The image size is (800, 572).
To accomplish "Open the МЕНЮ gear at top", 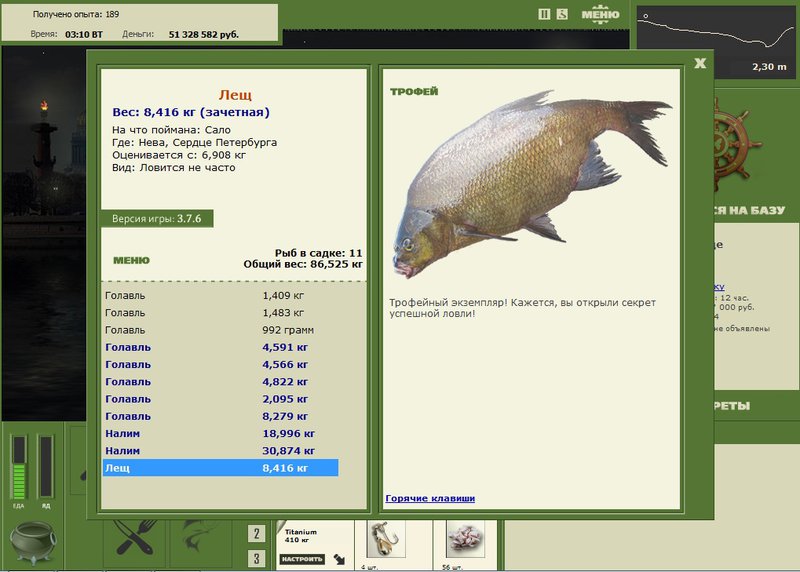I will 601,14.
